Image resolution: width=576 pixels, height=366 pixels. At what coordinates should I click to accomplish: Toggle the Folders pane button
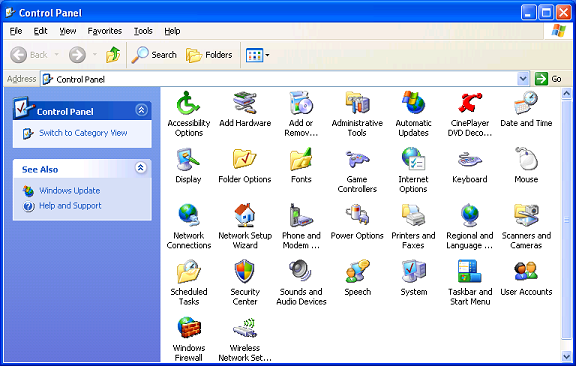tap(209, 55)
